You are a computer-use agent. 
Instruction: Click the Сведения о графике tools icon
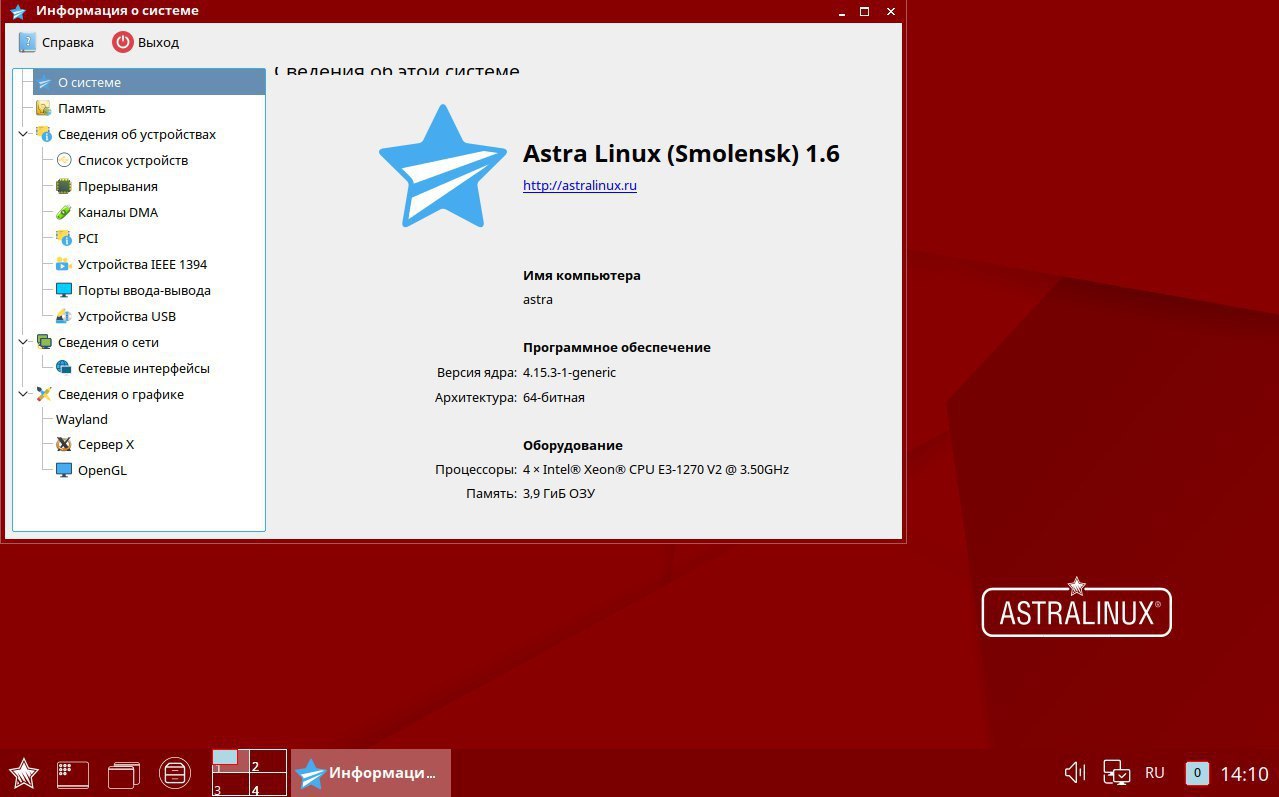point(44,395)
